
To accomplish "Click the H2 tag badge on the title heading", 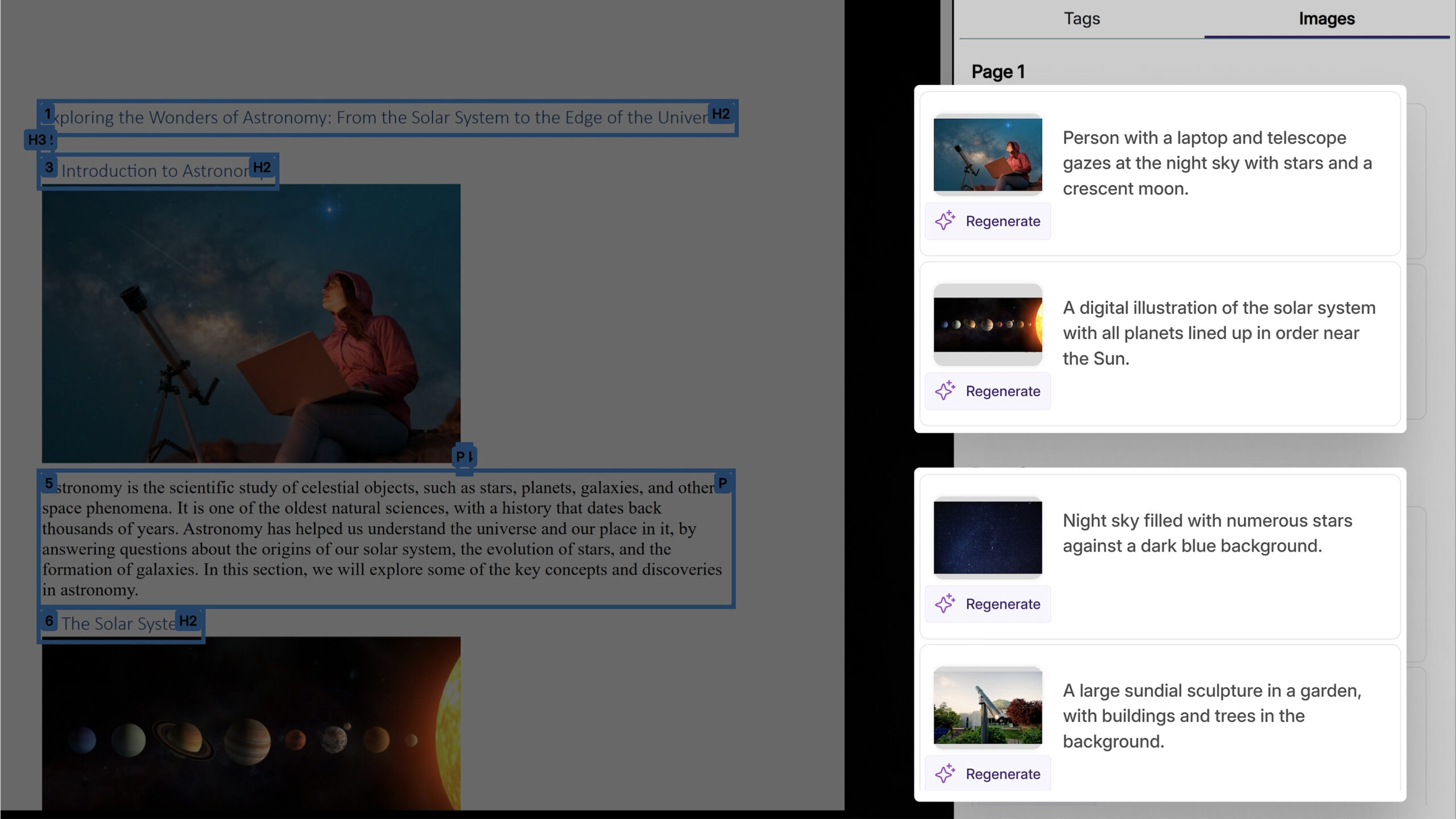I will point(721,114).
